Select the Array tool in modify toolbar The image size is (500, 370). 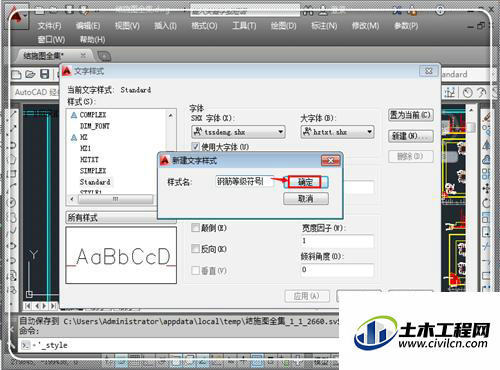[x=486, y=174]
